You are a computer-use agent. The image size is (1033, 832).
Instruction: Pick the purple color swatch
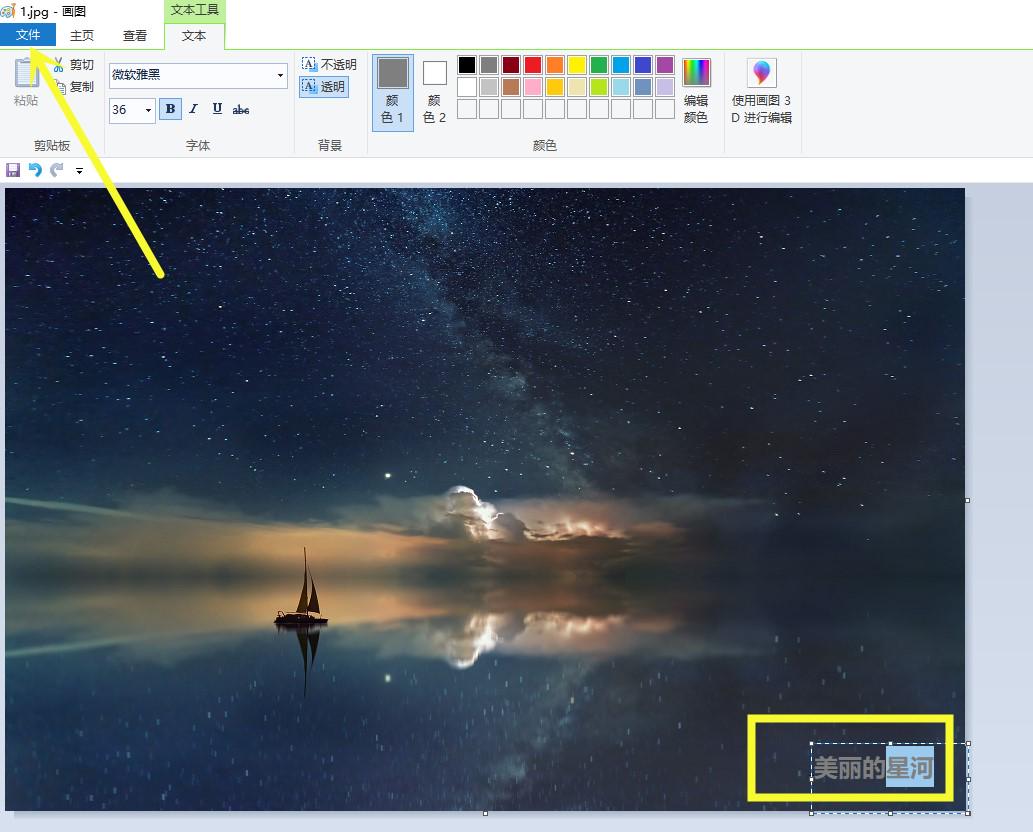point(665,65)
